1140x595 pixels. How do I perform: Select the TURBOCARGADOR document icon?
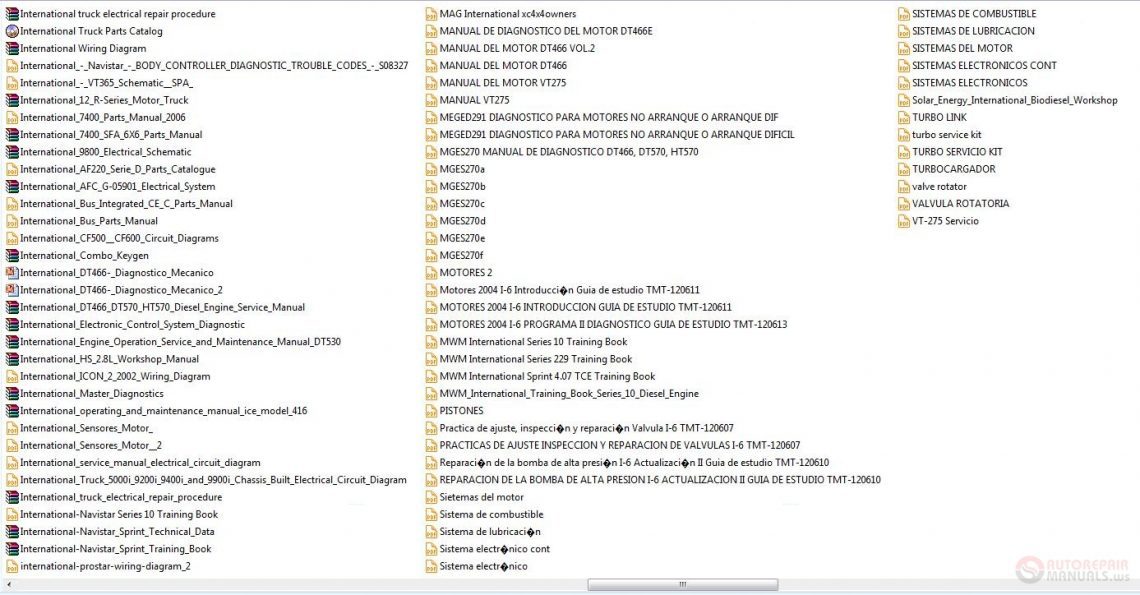tap(906, 169)
